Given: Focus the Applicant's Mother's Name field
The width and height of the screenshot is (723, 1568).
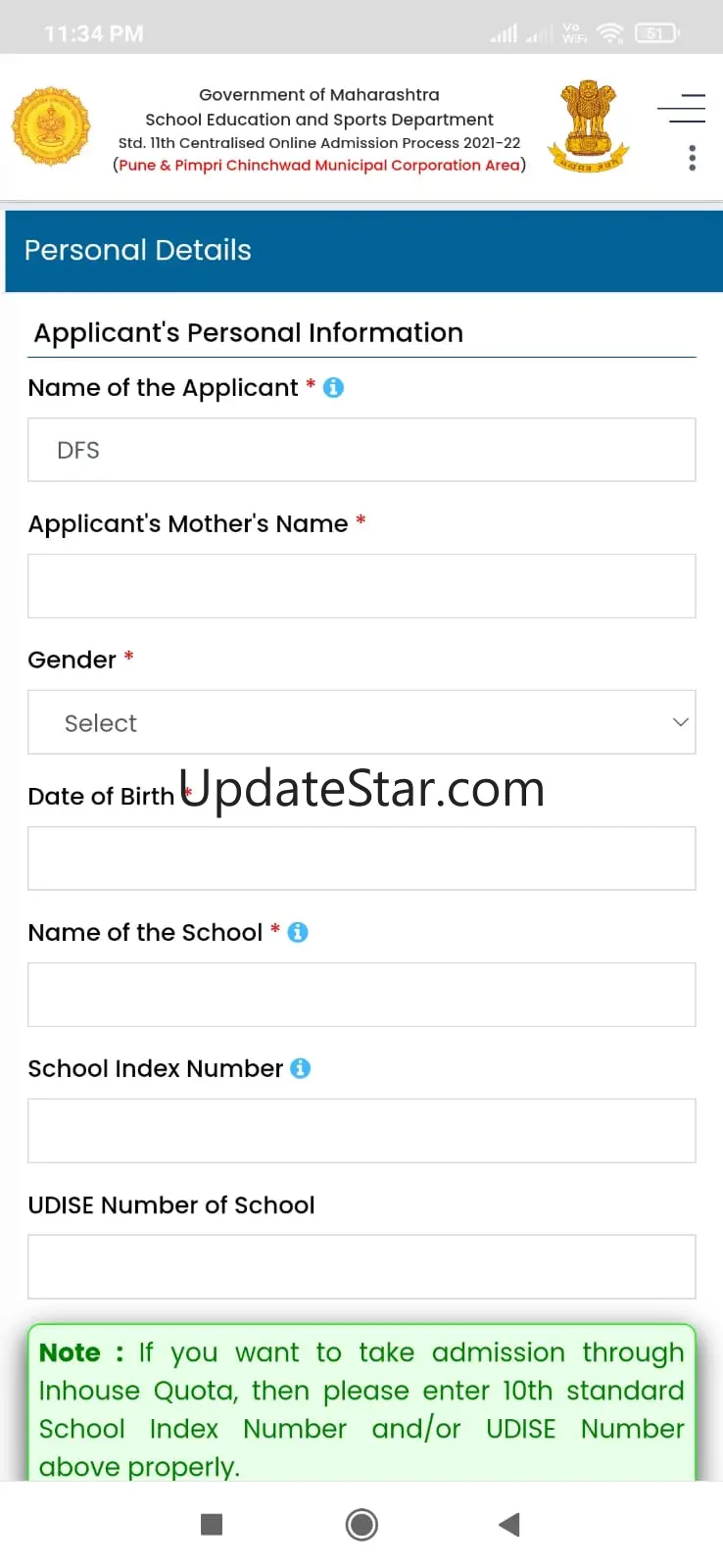Looking at the screenshot, I should (x=361, y=586).
